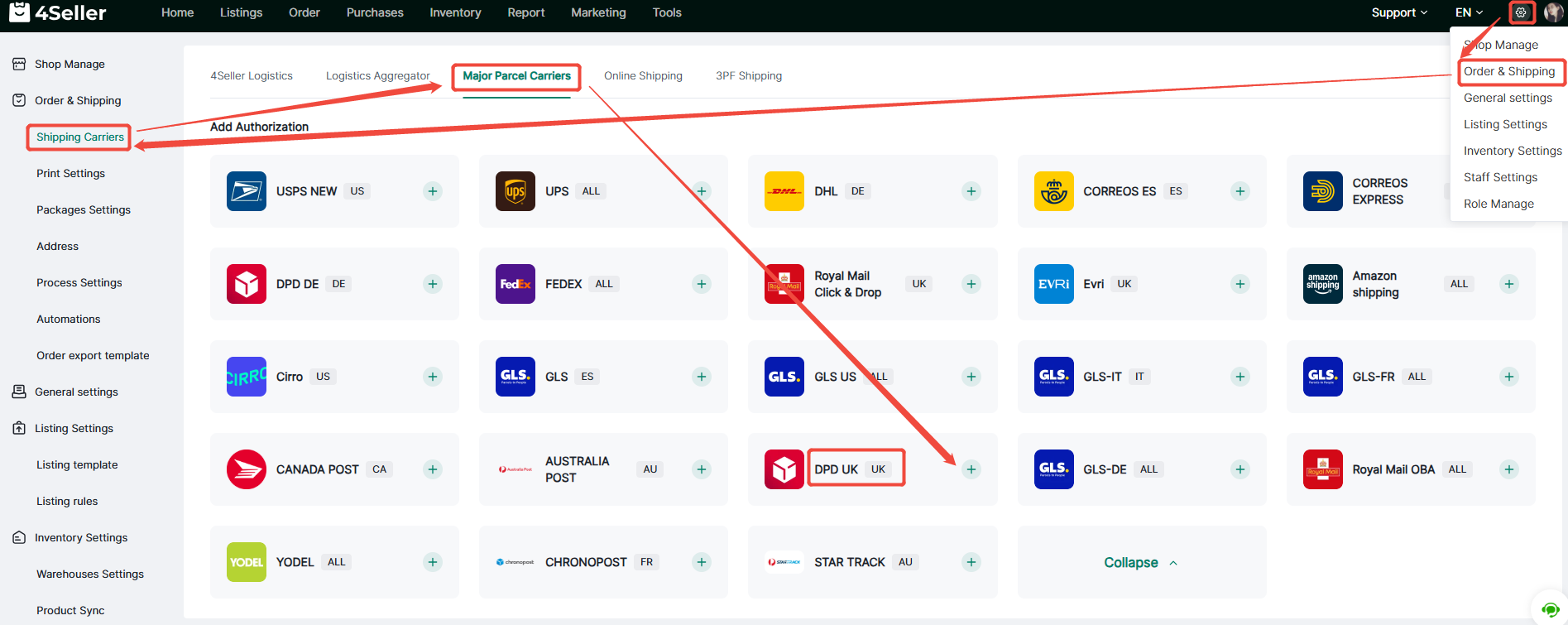Click plus icon for CHRONOPOST FR

(702, 562)
